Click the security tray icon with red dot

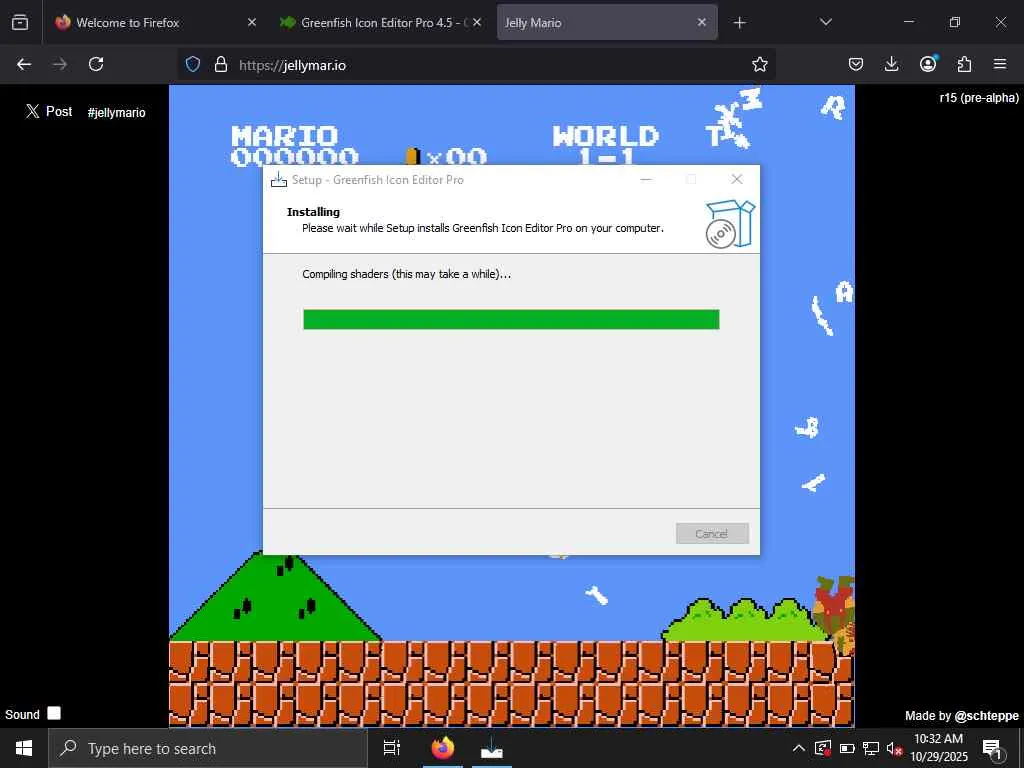click(823, 748)
